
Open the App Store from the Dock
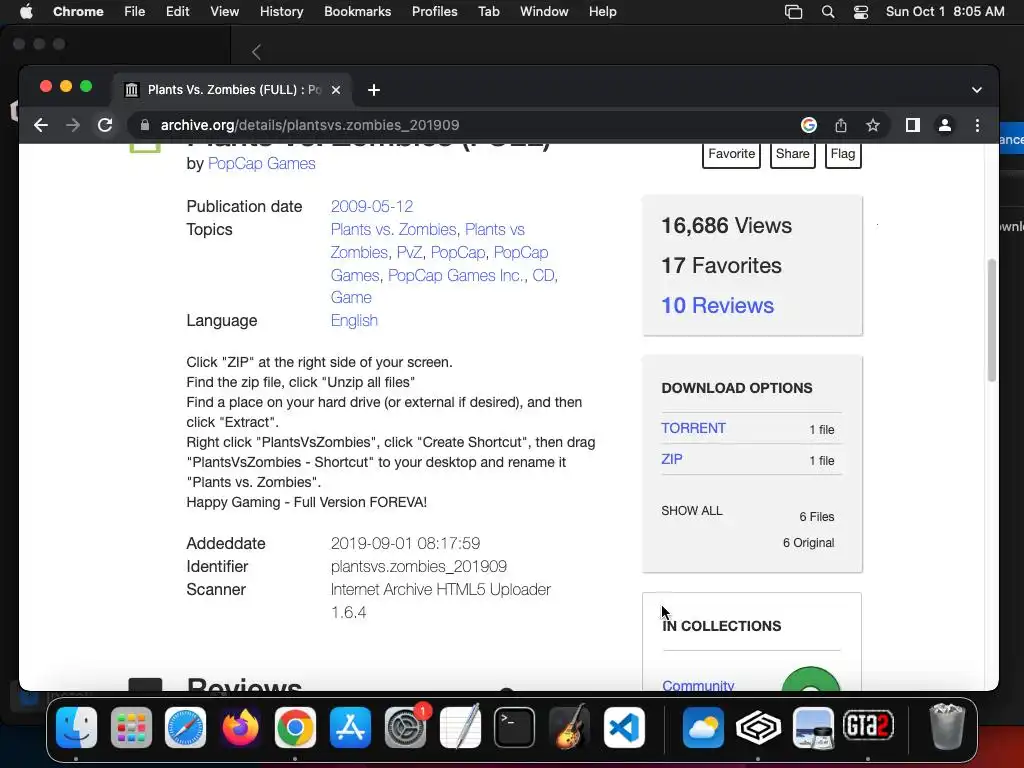coord(350,728)
